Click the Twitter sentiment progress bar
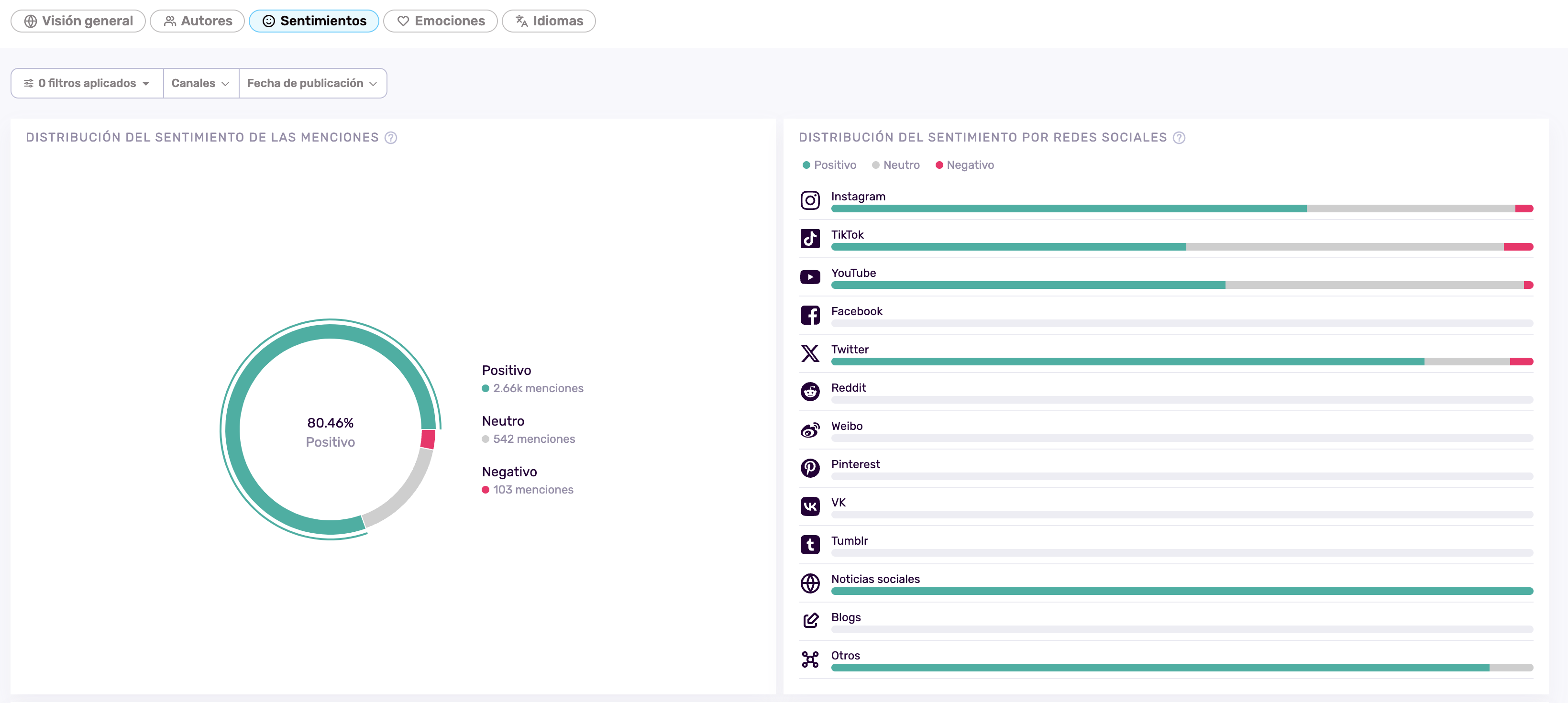1568x703 pixels. (1181, 362)
